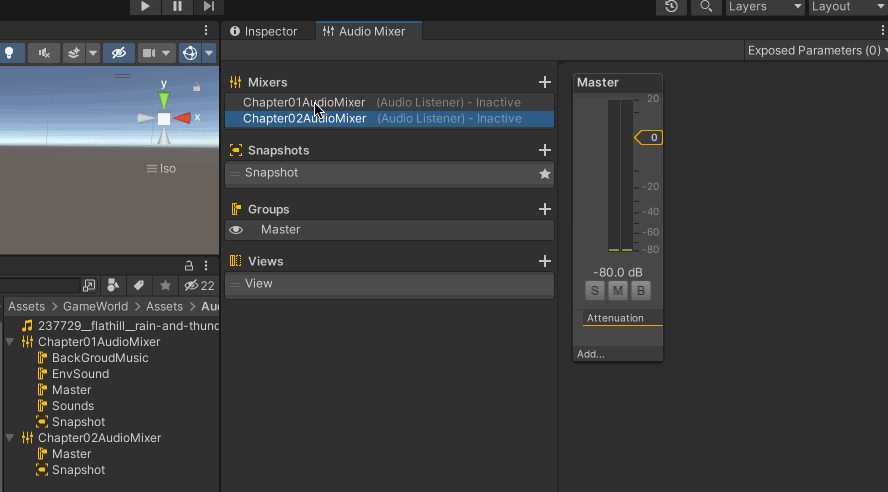
Task: Add a new snapshot using the plus icon
Action: tap(545, 150)
